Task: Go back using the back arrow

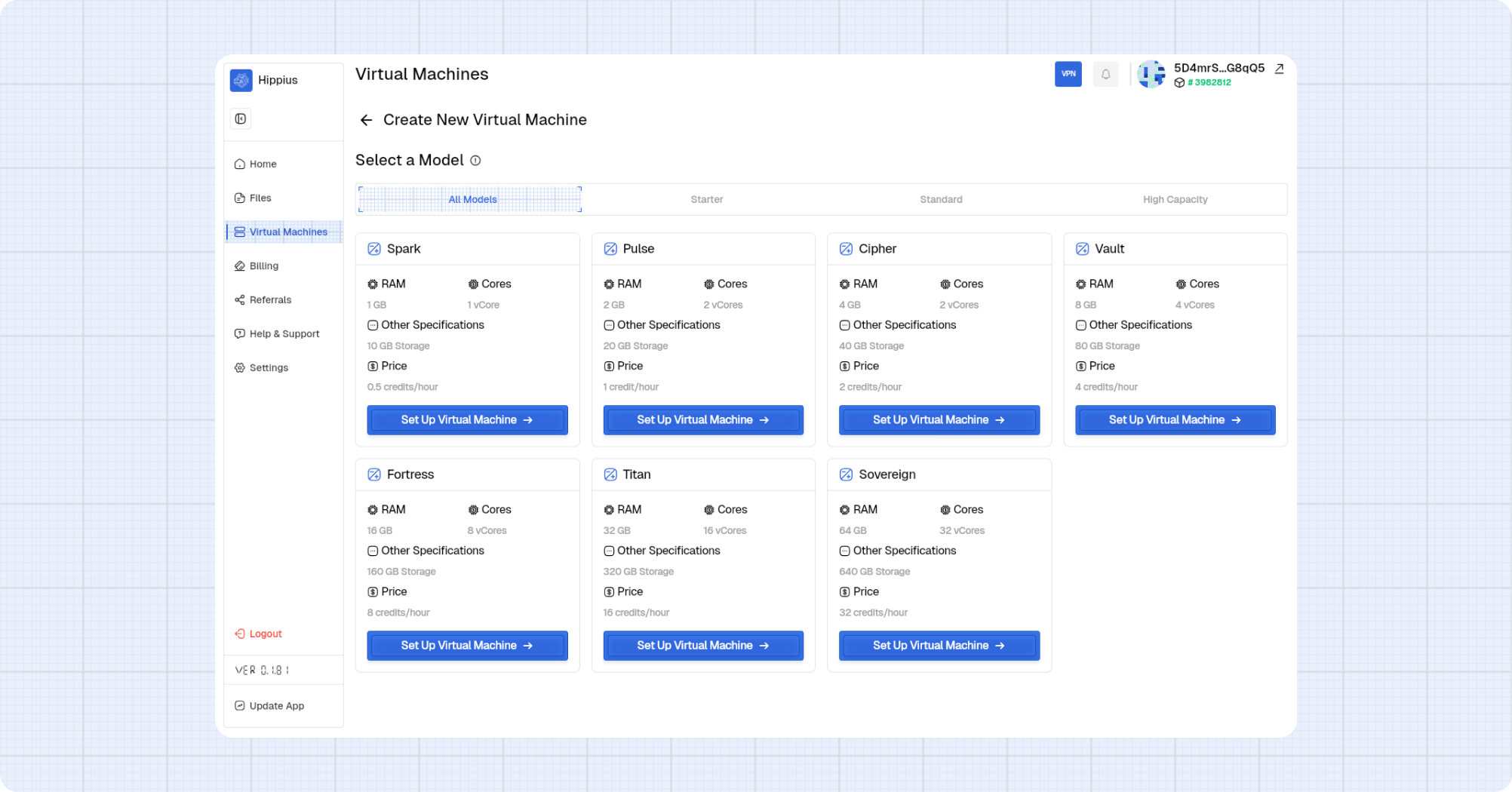Action: pos(367,120)
